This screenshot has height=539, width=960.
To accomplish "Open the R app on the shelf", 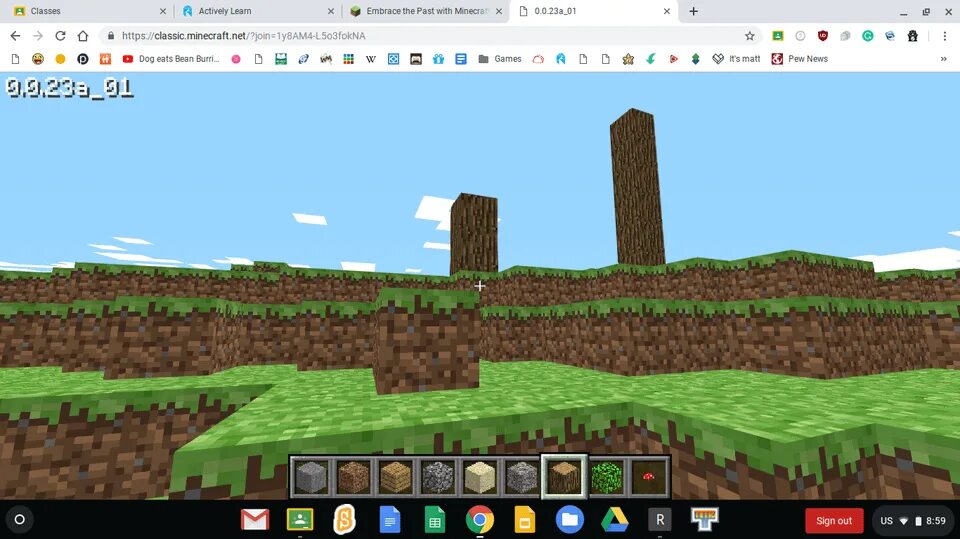I will coord(660,520).
